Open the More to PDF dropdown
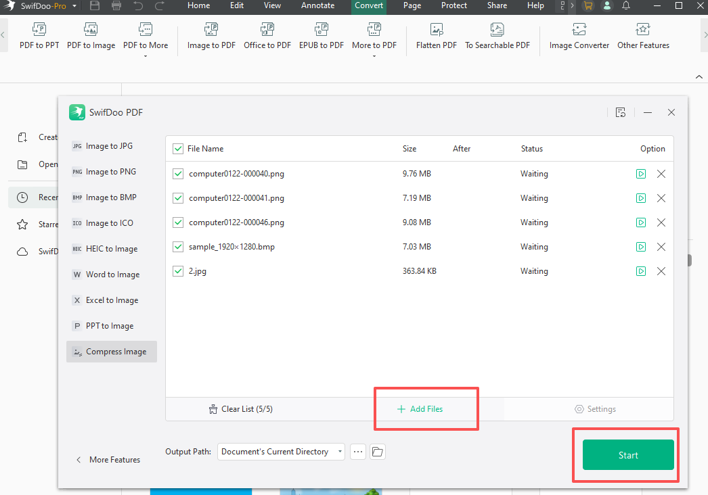 click(x=374, y=37)
